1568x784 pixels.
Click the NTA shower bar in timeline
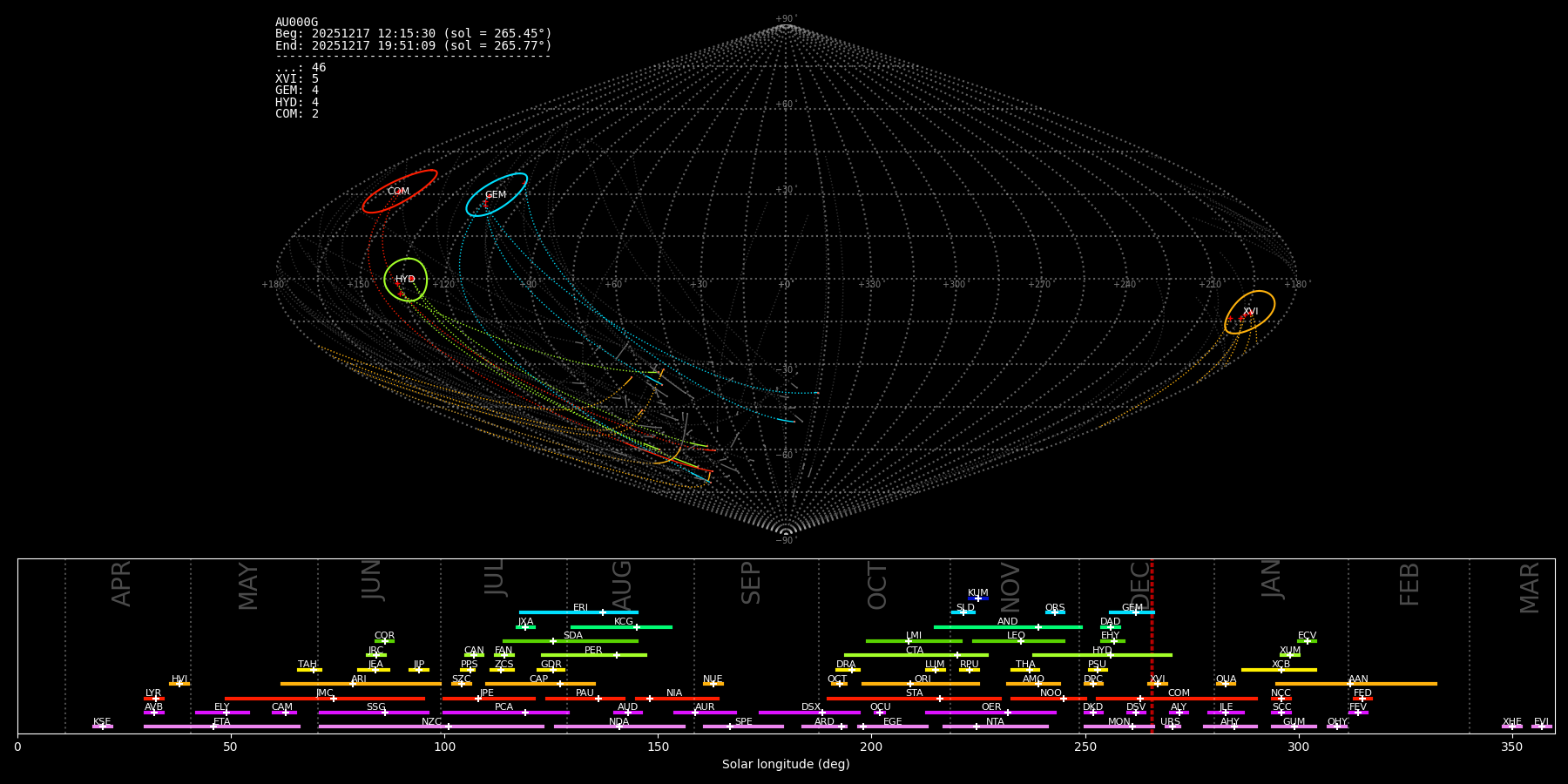995,727
